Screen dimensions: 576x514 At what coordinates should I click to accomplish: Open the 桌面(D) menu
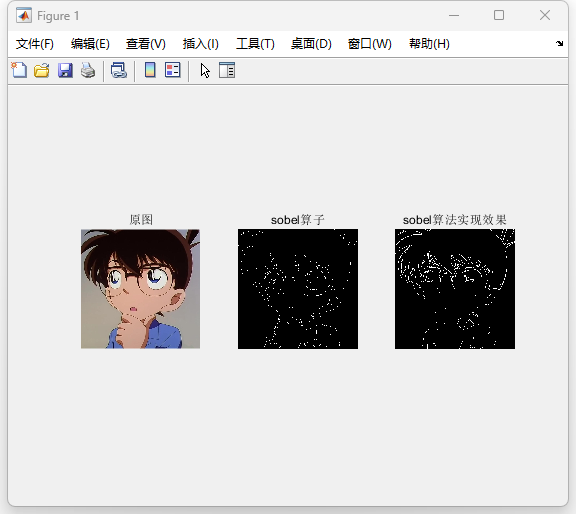click(311, 44)
